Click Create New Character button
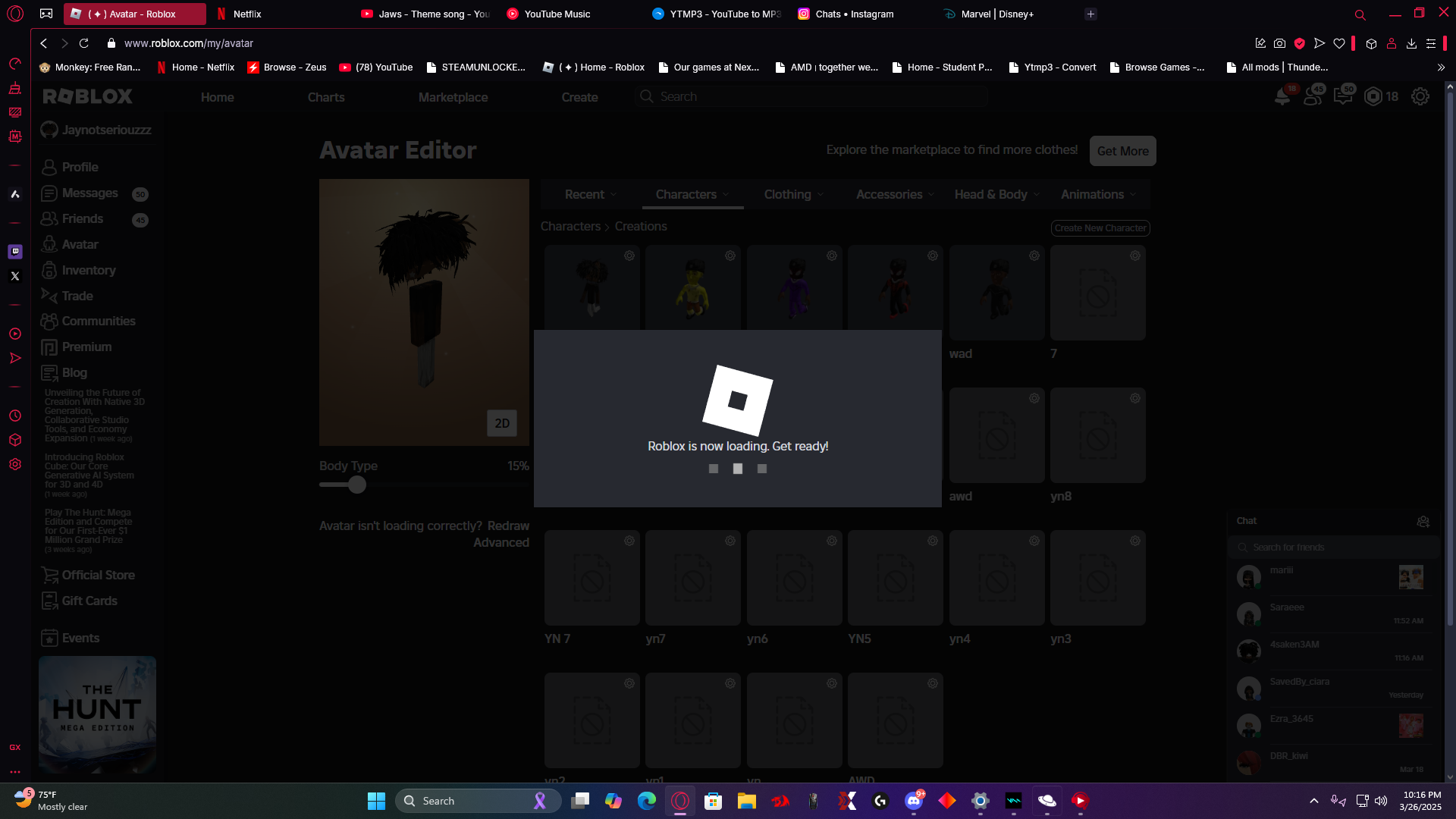This screenshot has height=819, width=1456. click(x=1100, y=228)
